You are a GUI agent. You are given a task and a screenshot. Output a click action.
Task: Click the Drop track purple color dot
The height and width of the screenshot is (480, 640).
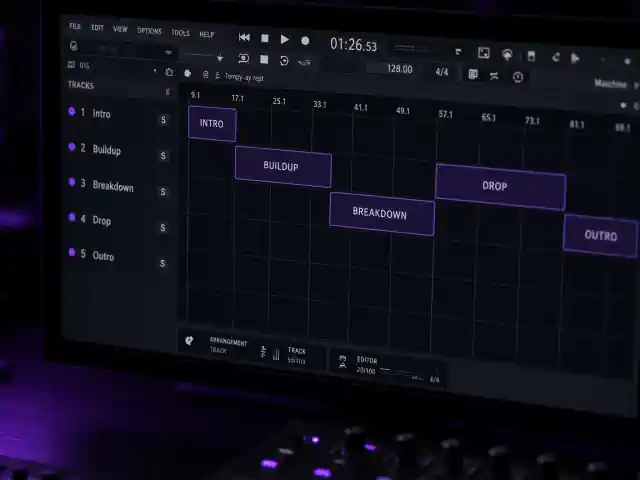pos(72,217)
